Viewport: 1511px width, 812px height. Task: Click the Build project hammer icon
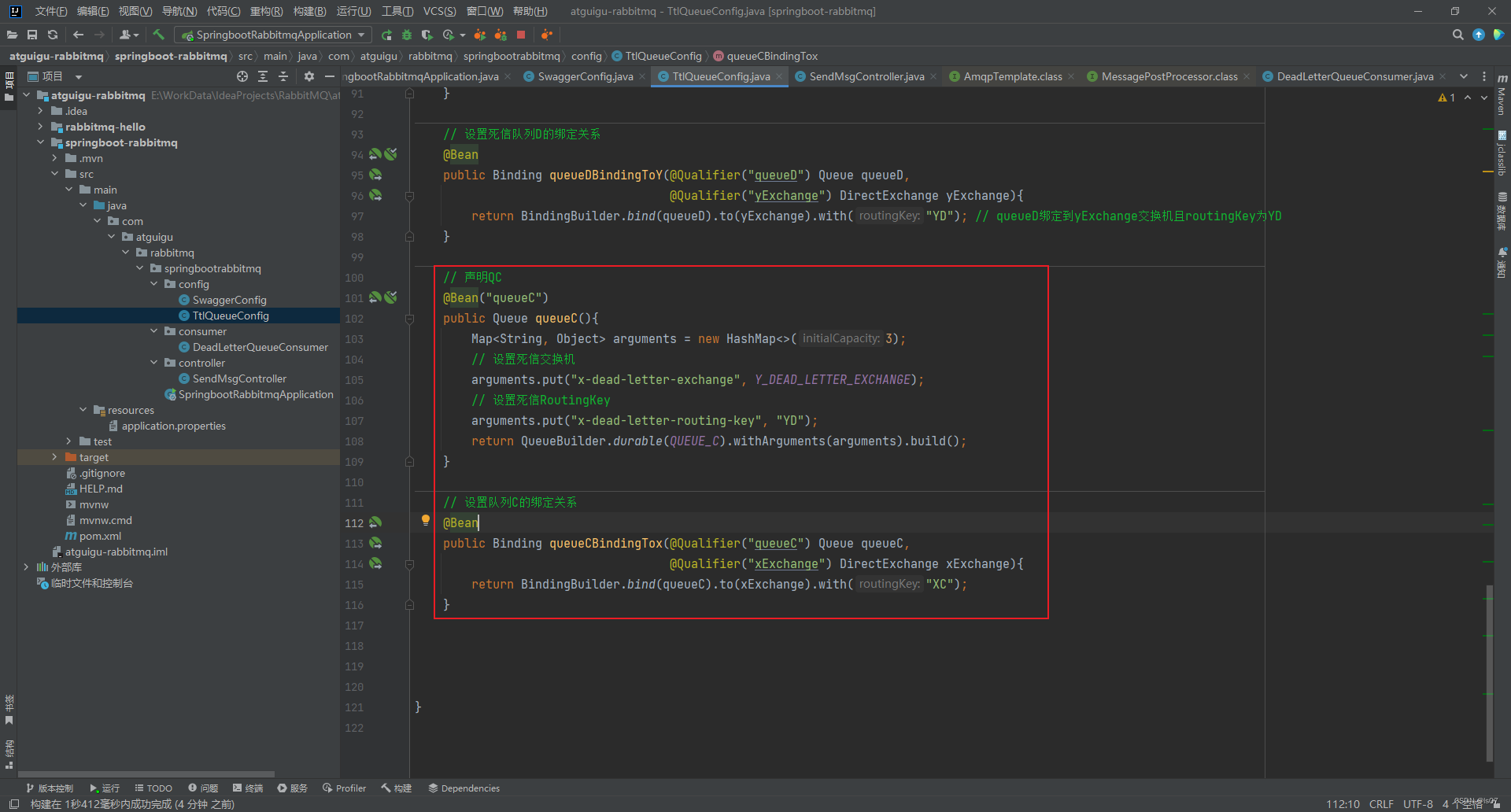click(159, 35)
